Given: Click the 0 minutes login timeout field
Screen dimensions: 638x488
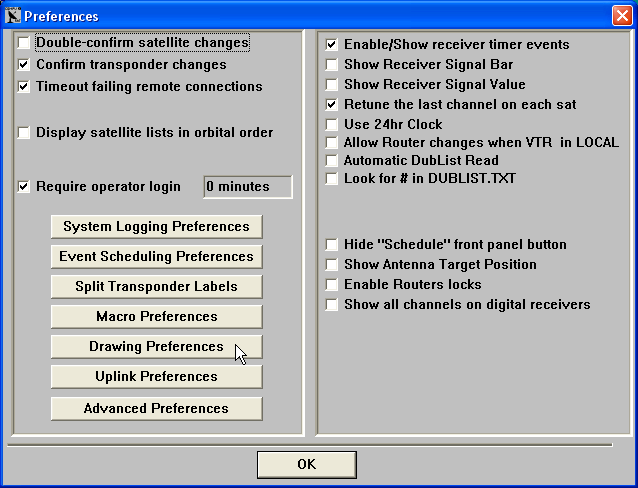Looking at the screenshot, I should click(248, 187).
